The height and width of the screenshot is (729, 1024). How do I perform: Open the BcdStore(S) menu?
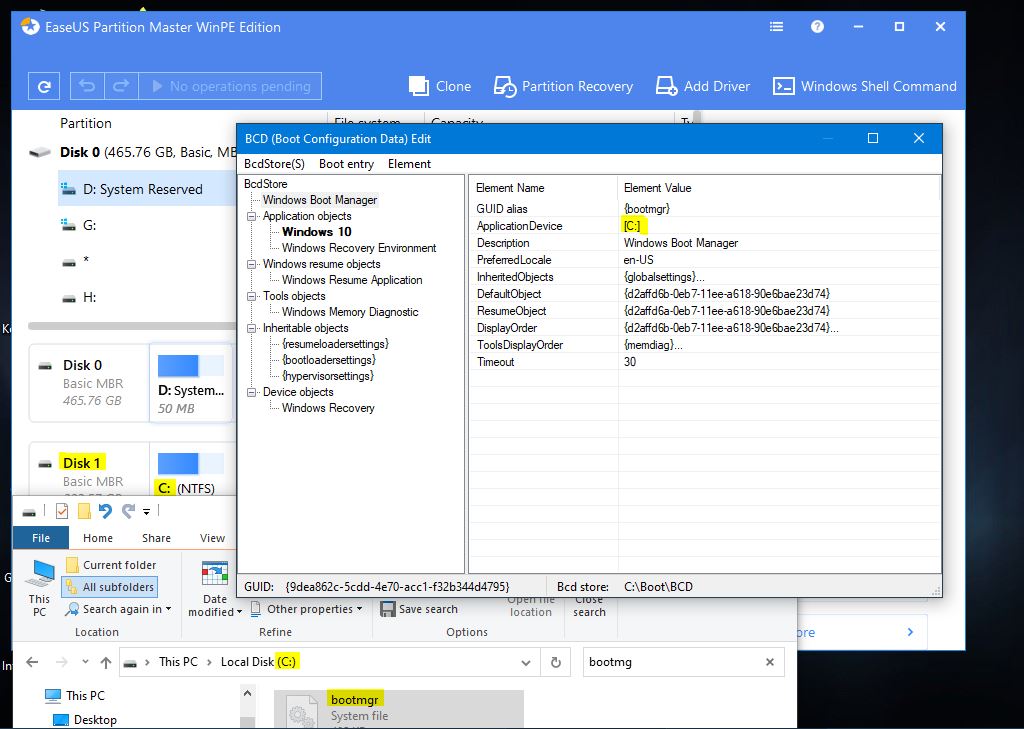274,164
